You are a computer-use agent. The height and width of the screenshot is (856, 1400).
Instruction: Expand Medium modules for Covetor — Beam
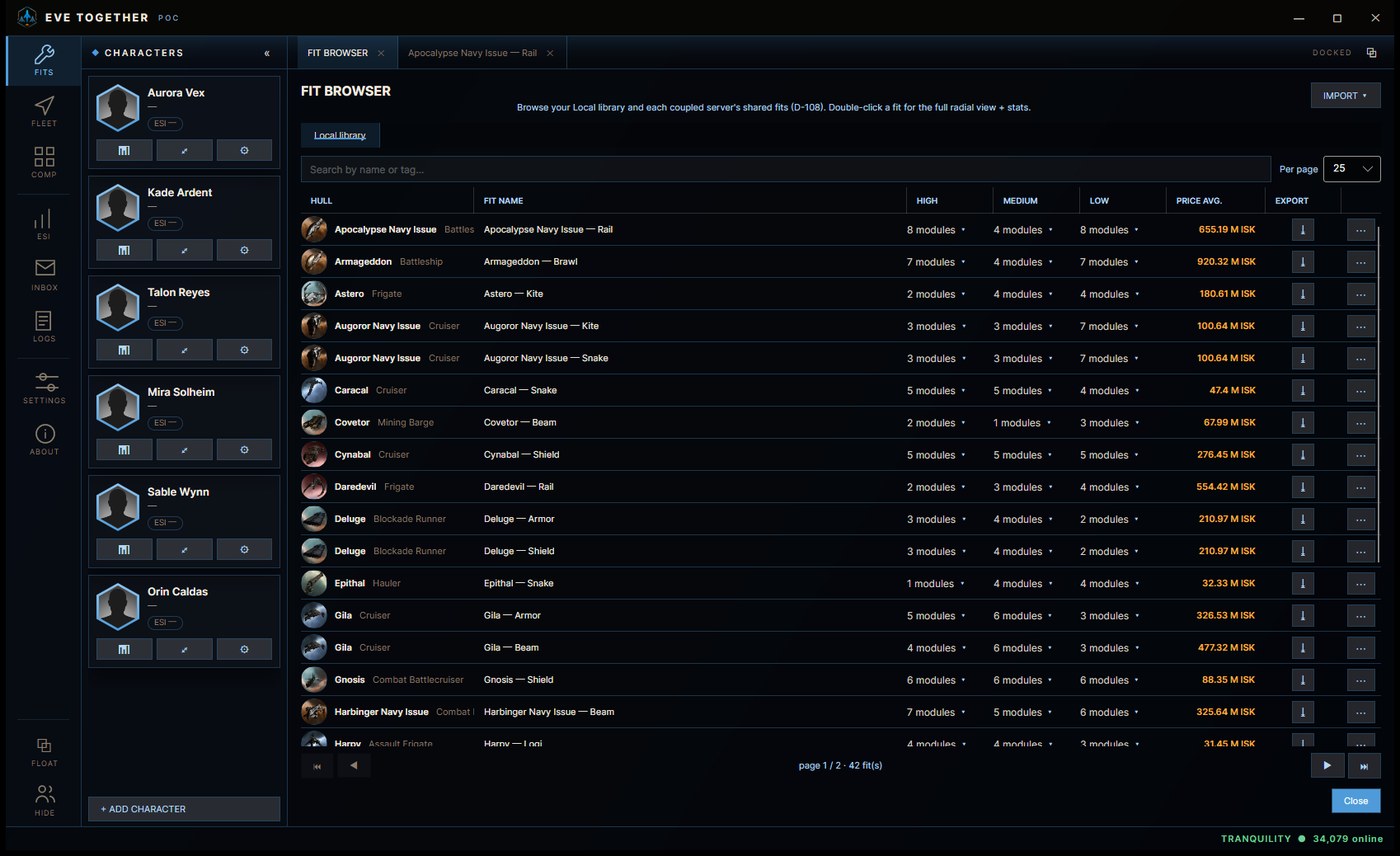[1023, 423]
